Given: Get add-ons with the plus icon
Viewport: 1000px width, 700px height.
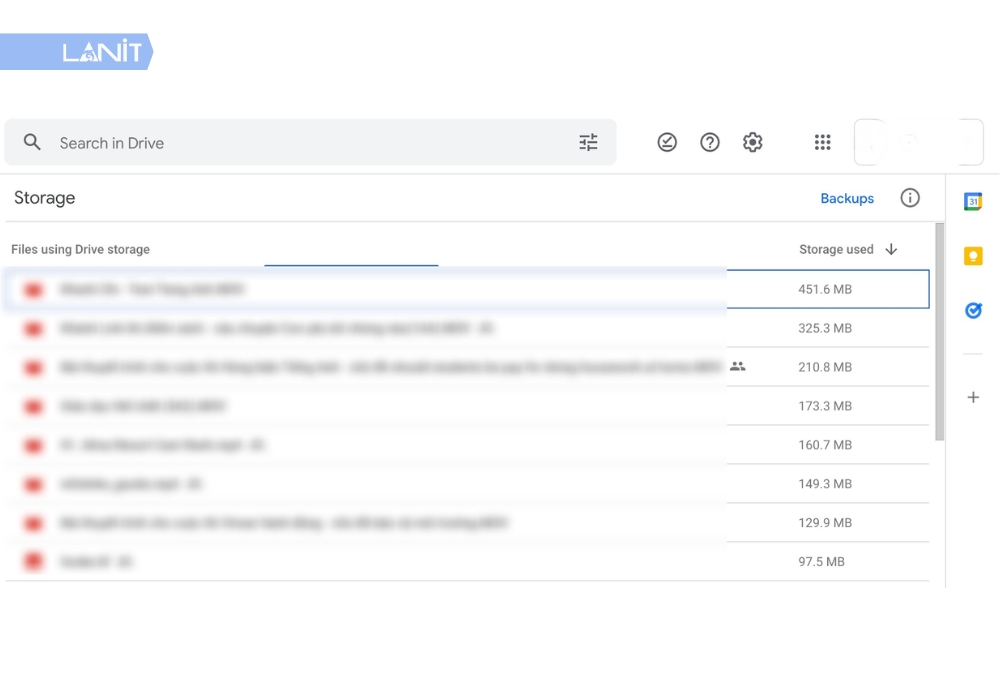Looking at the screenshot, I should (x=973, y=397).
